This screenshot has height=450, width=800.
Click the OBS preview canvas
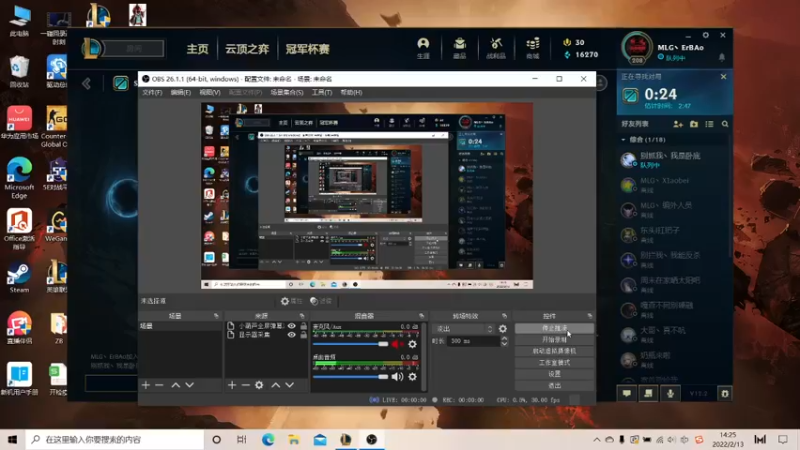[x=367, y=196]
